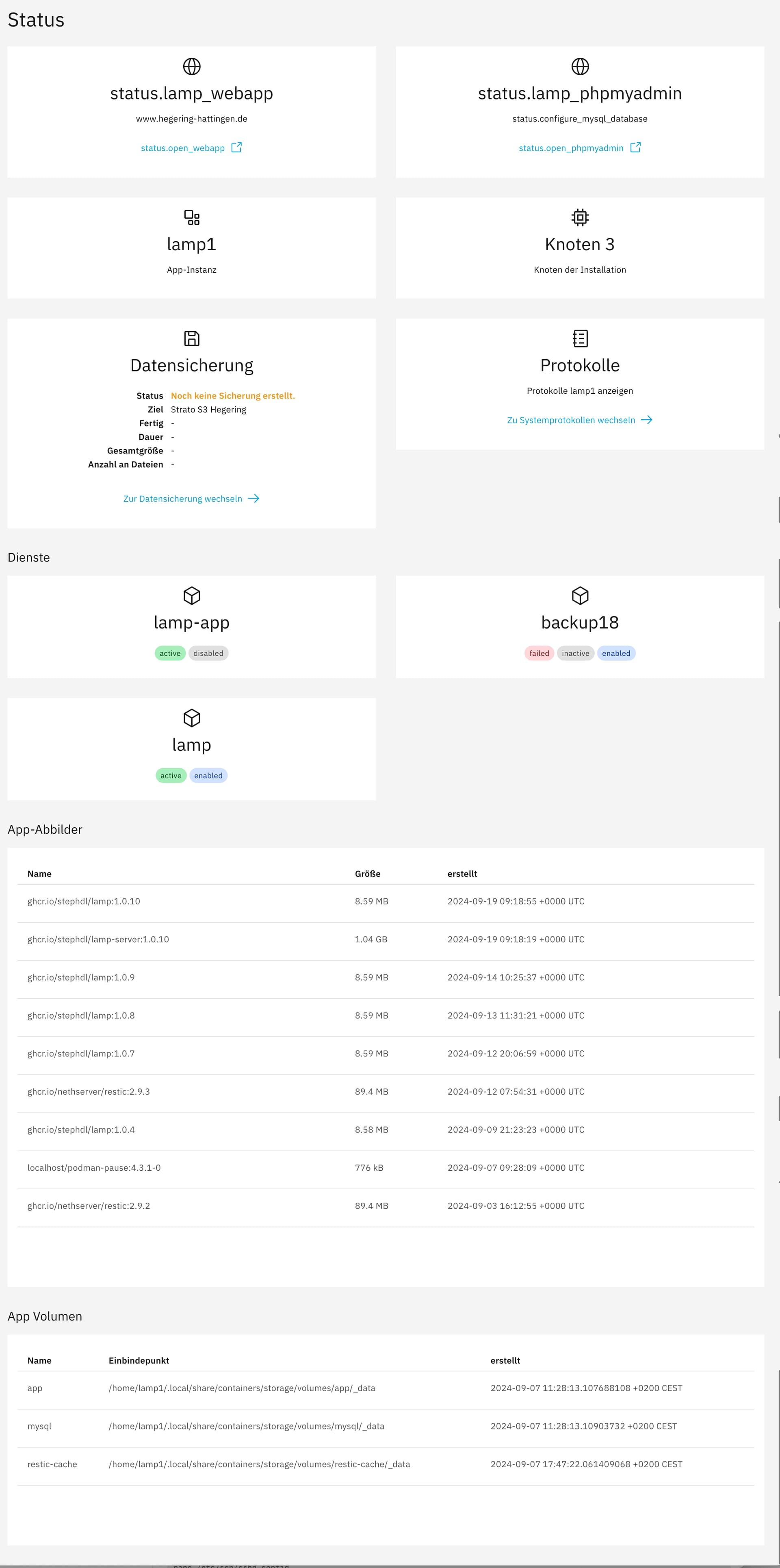
Task: Open the status.open_webapp link
Action: tap(182, 148)
